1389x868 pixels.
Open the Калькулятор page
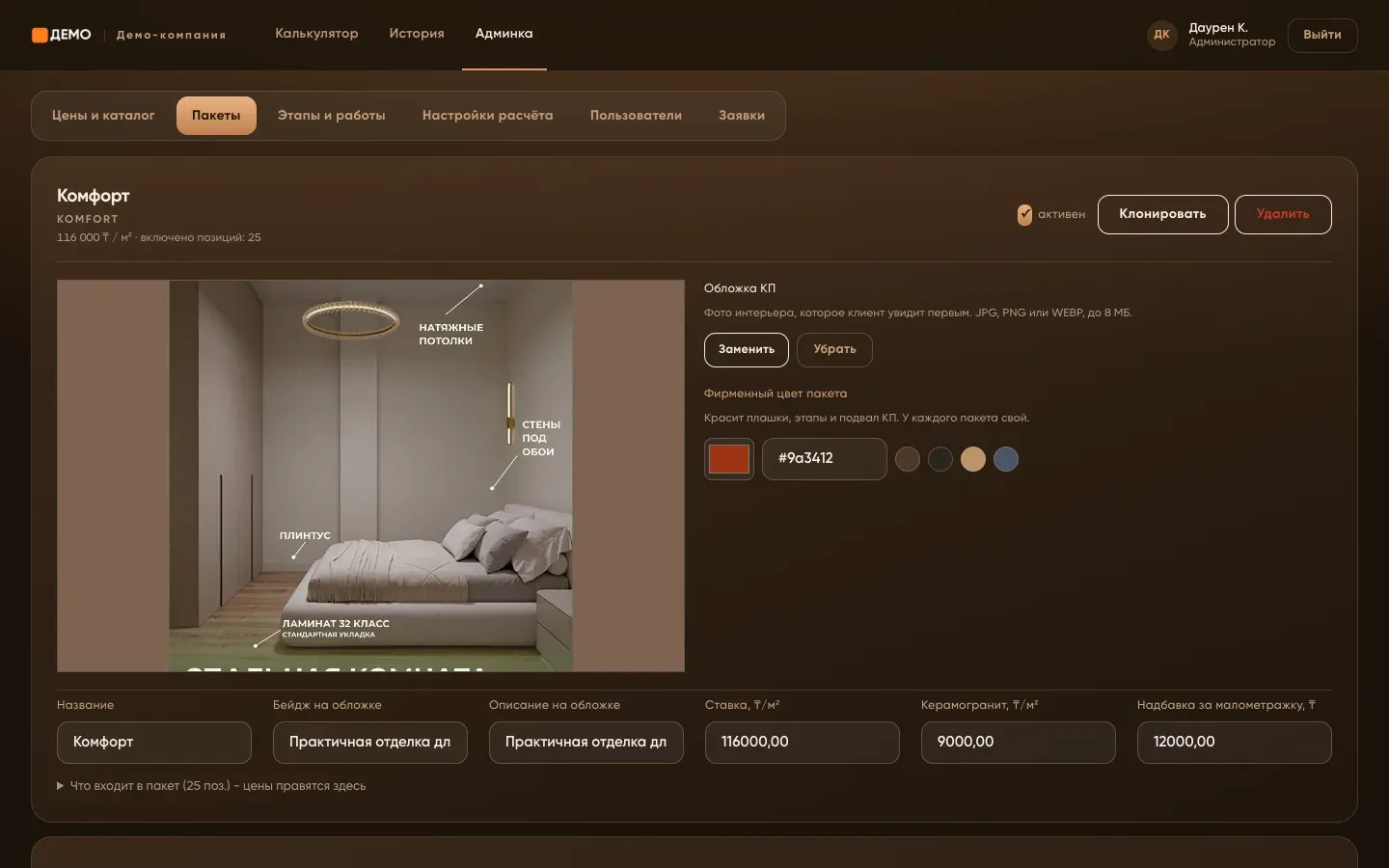pos(316,34)
